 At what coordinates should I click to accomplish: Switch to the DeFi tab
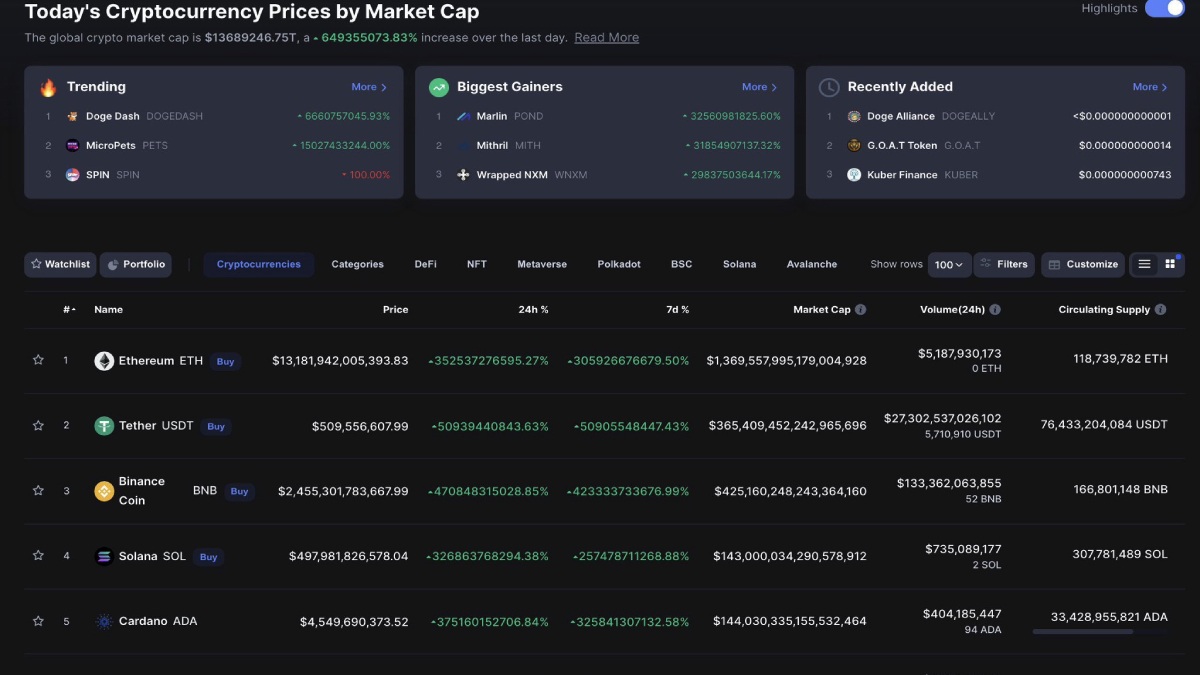tap(424, 264)
